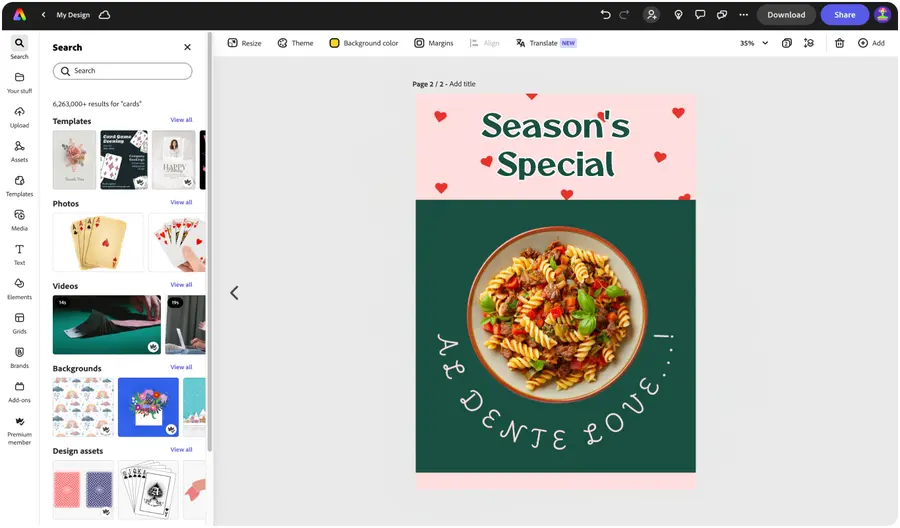The height and width of the screenshot is (528, 900).
Task: Select the Season's Special heading on canvas
Action: click(556, 145)
